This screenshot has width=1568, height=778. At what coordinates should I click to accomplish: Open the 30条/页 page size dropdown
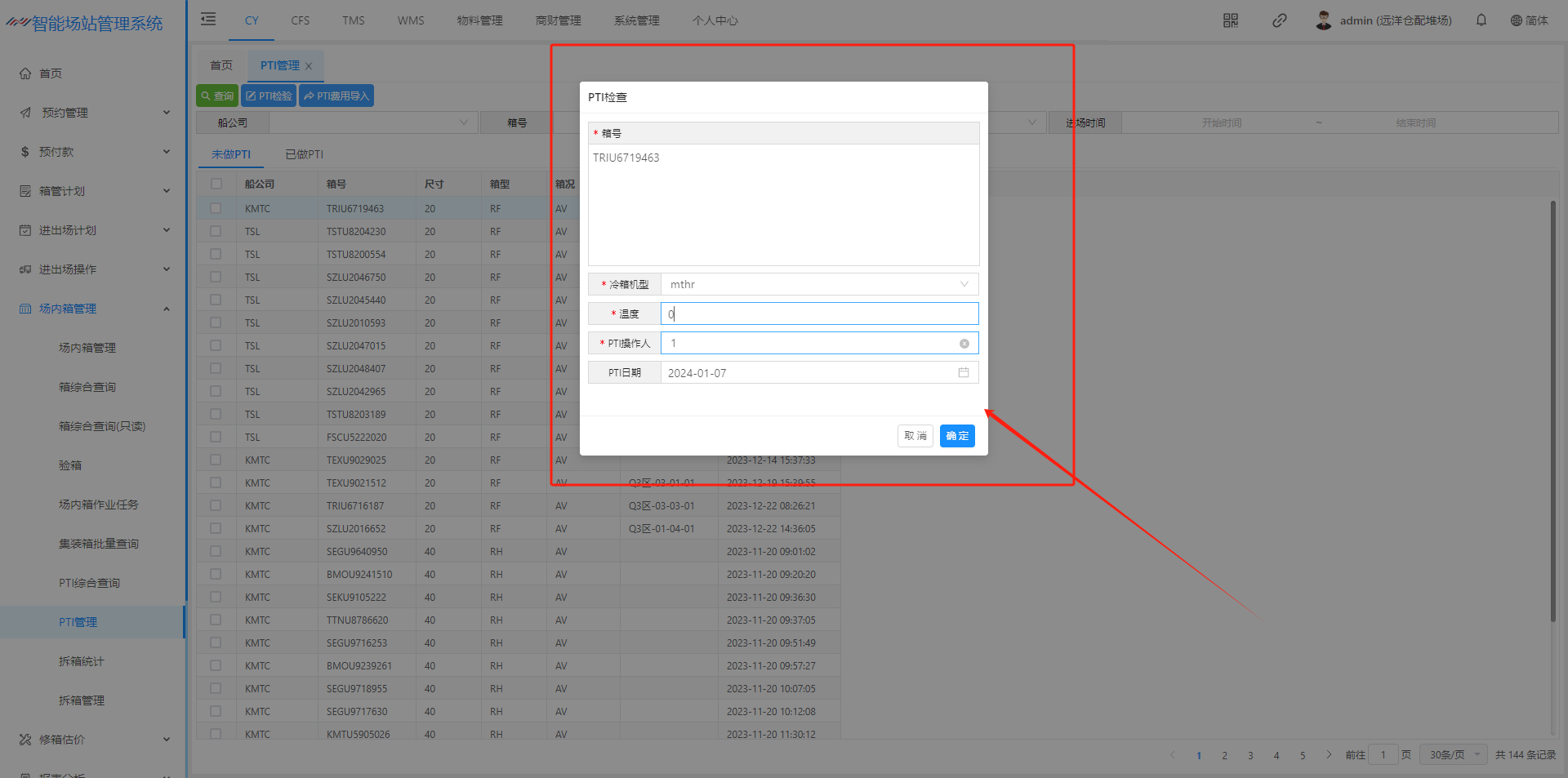(x=1454, y=755)
